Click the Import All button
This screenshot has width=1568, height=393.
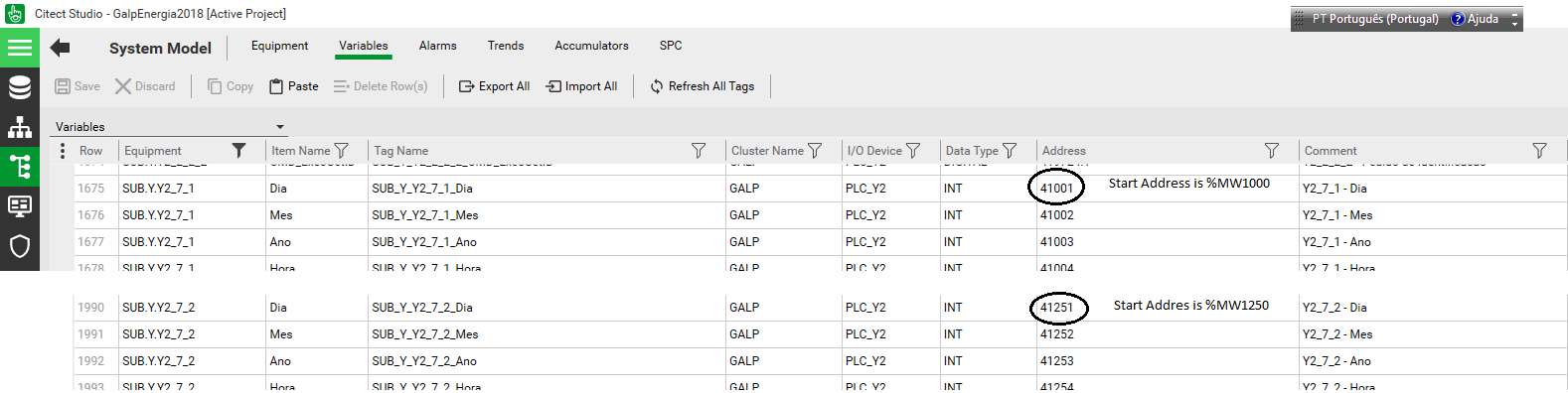click(x=582, y=86)
